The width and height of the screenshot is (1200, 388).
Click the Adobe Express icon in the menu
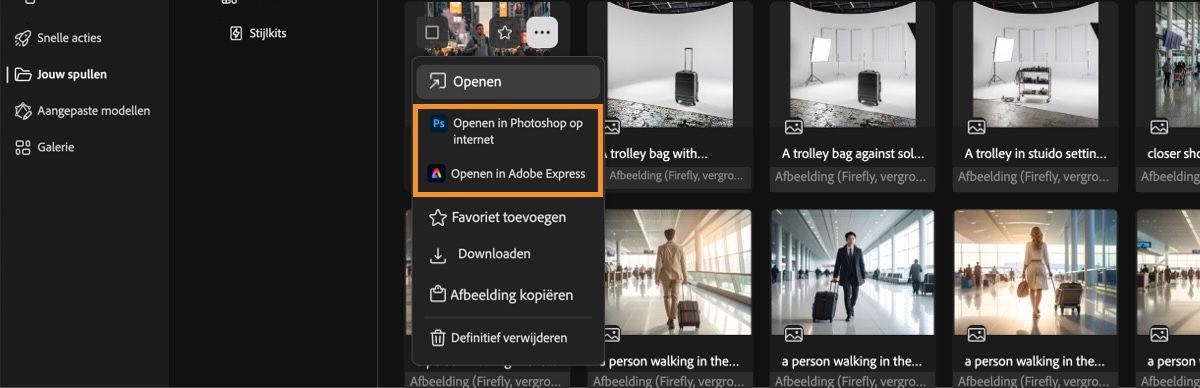click(x=436, y=174)
